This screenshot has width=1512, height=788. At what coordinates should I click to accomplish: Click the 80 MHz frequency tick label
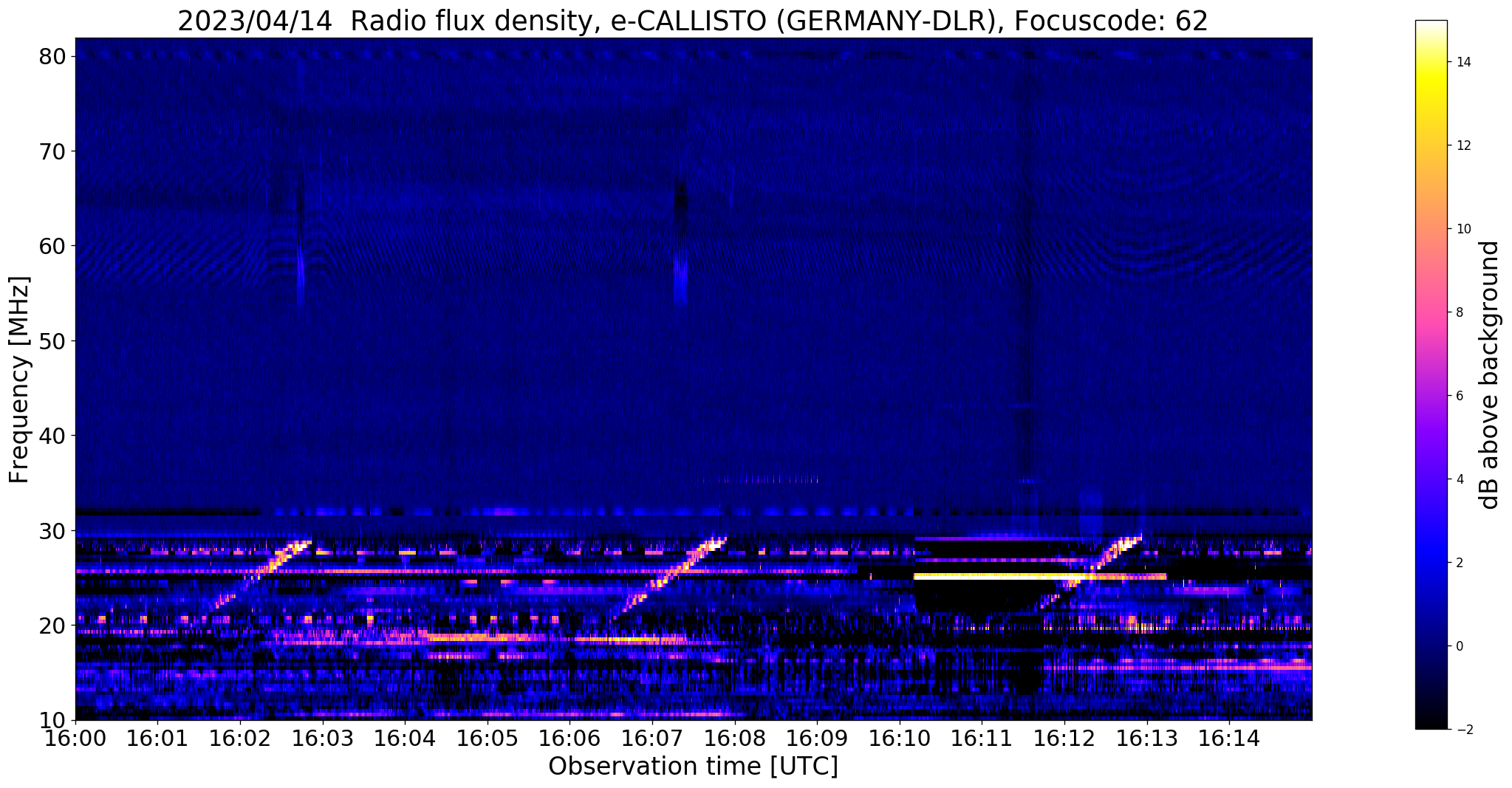click(x=54, y=57)
